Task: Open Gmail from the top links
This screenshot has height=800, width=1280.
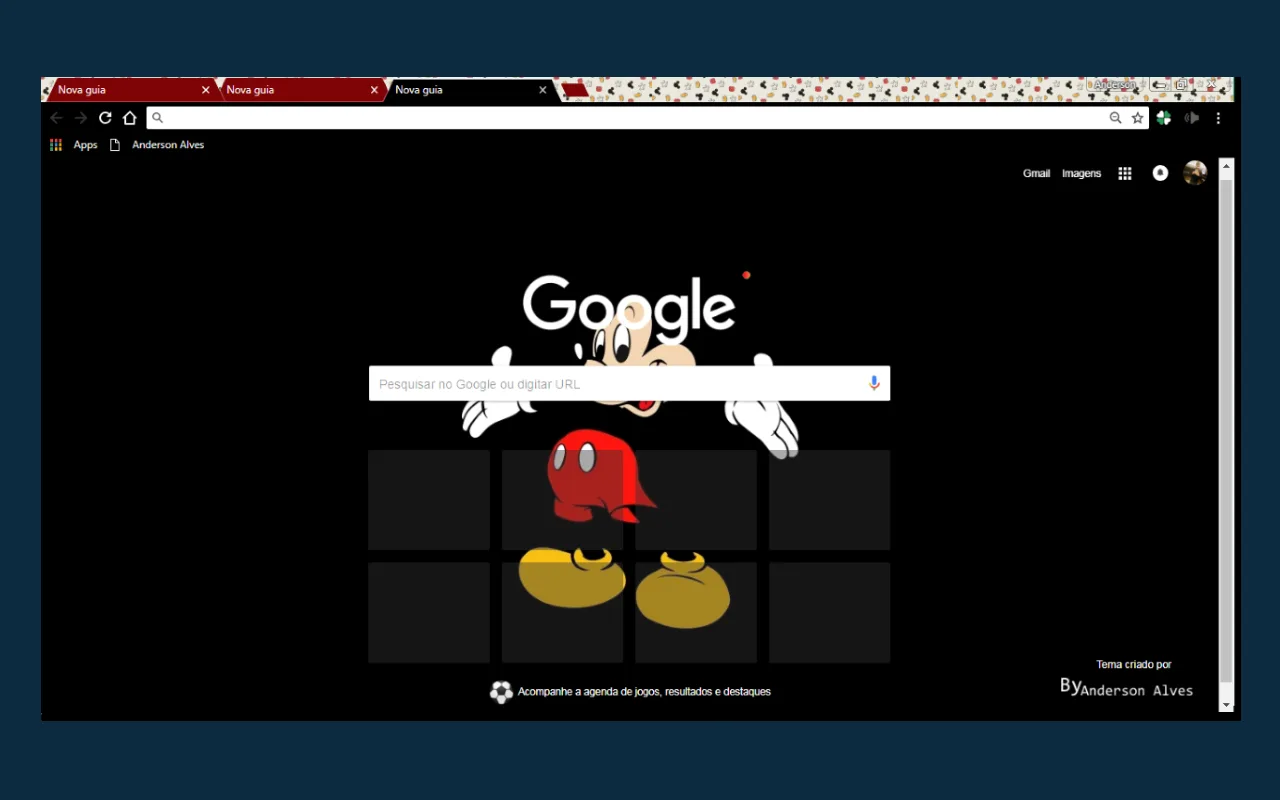Action: coord(1036,173)
